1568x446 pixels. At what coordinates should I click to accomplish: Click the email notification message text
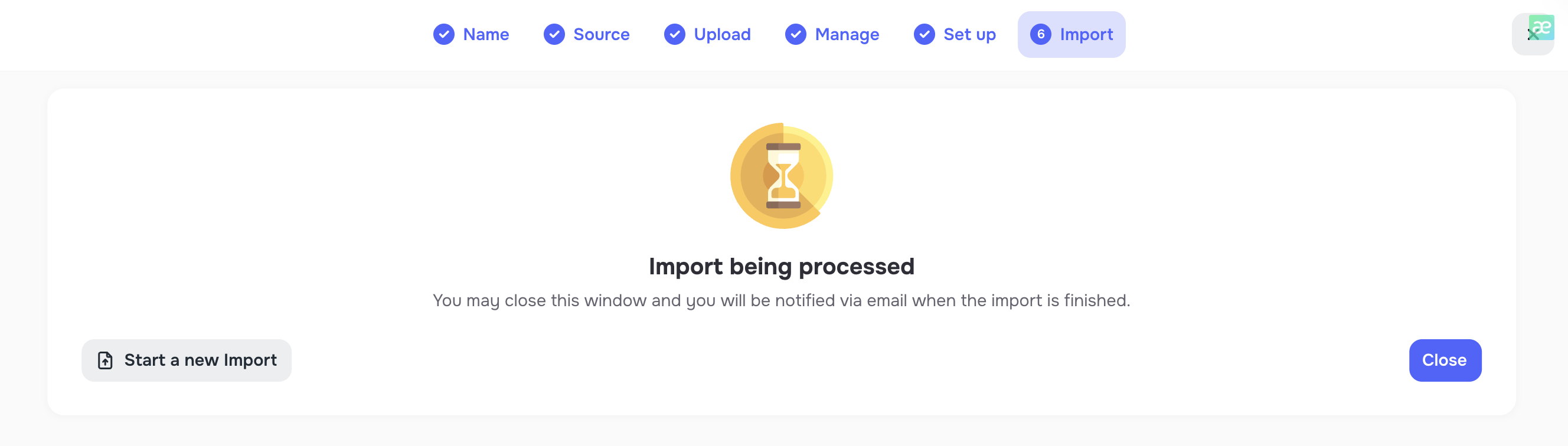point(782,300)
